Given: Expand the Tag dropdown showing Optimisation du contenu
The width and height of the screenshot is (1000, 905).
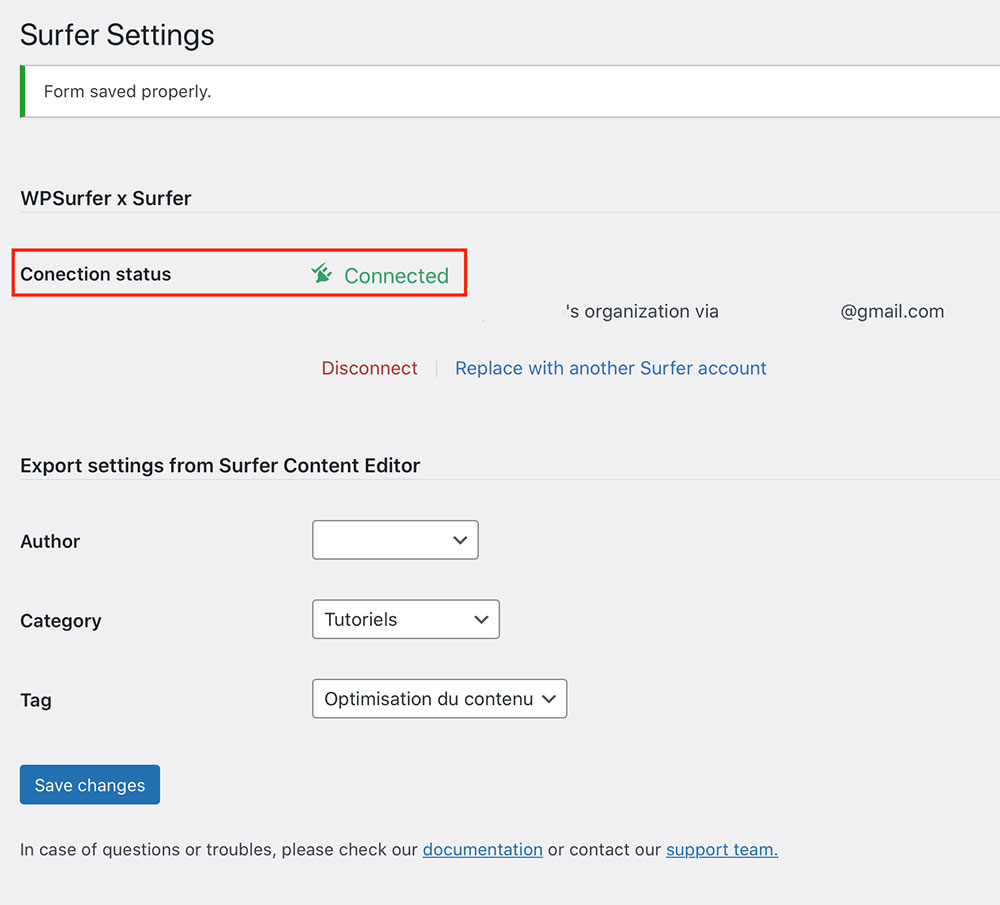Looking at the screenshot, I should (x=439, y=698).
